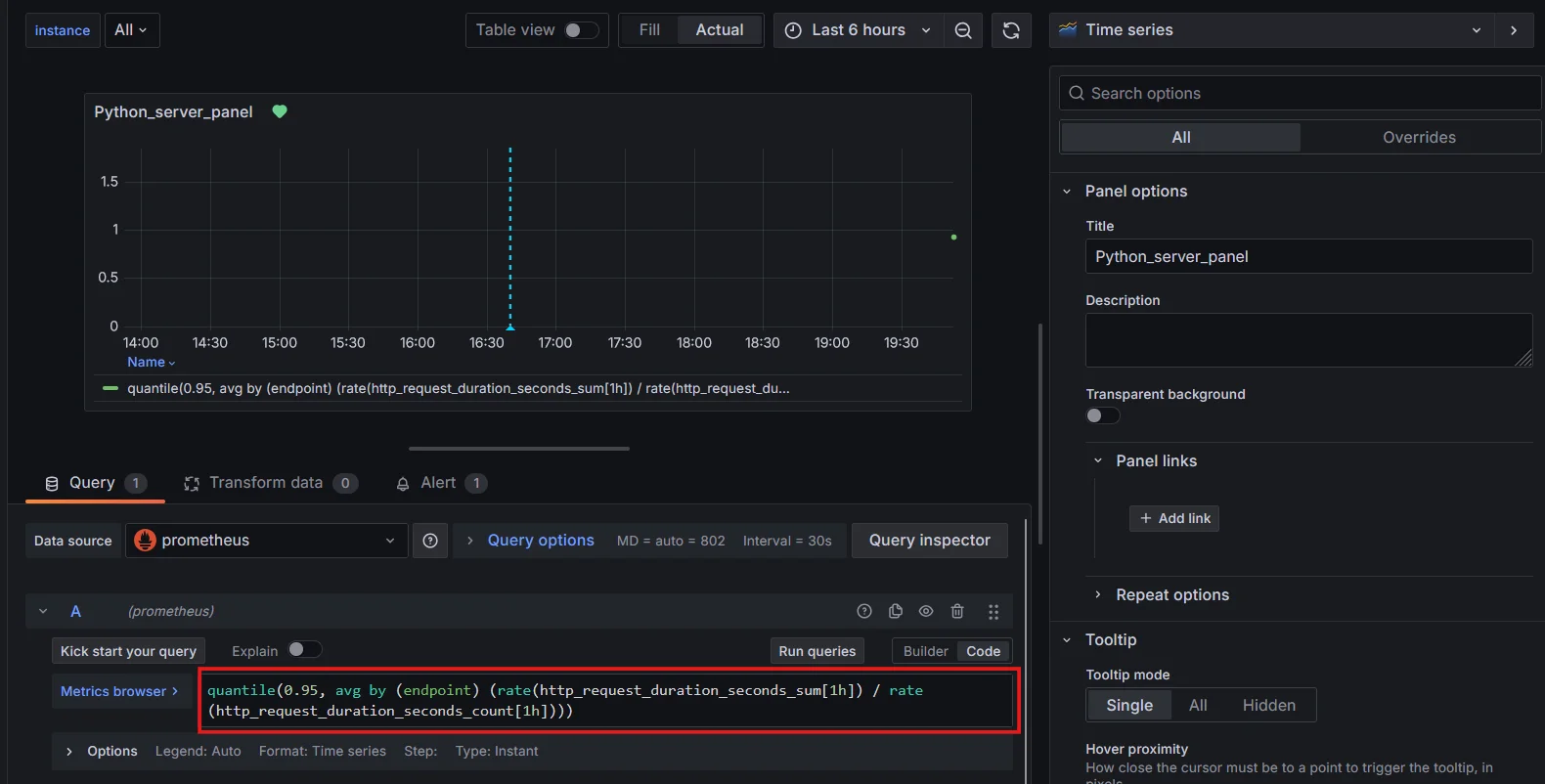Open the Time series visualization picker
The width and height of the screenshot is (1545, 784).
tap(1270, 30)
